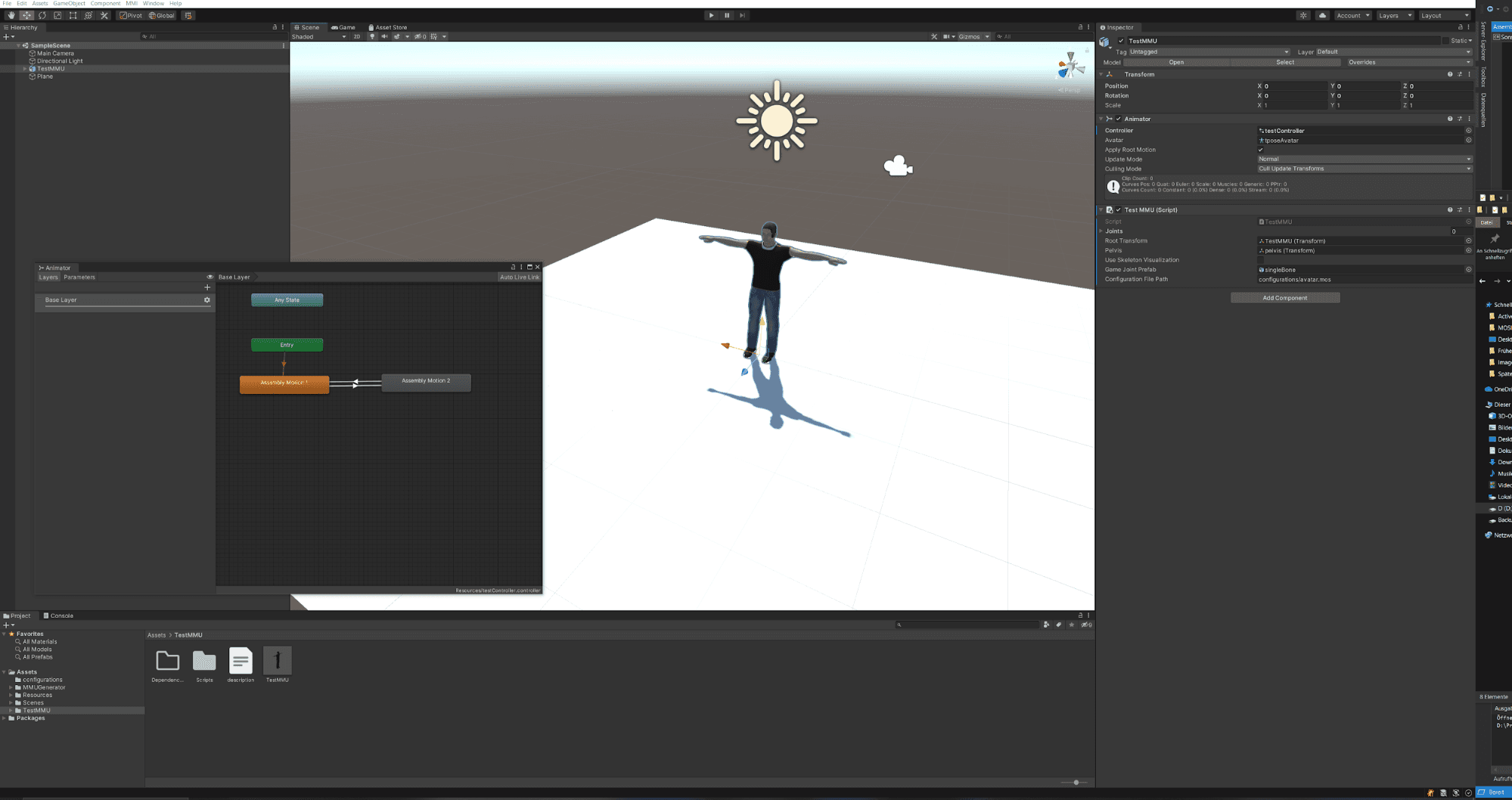1512x800 pixels.
Task: Open the Layout dropdown
Action: point(1445,15)
